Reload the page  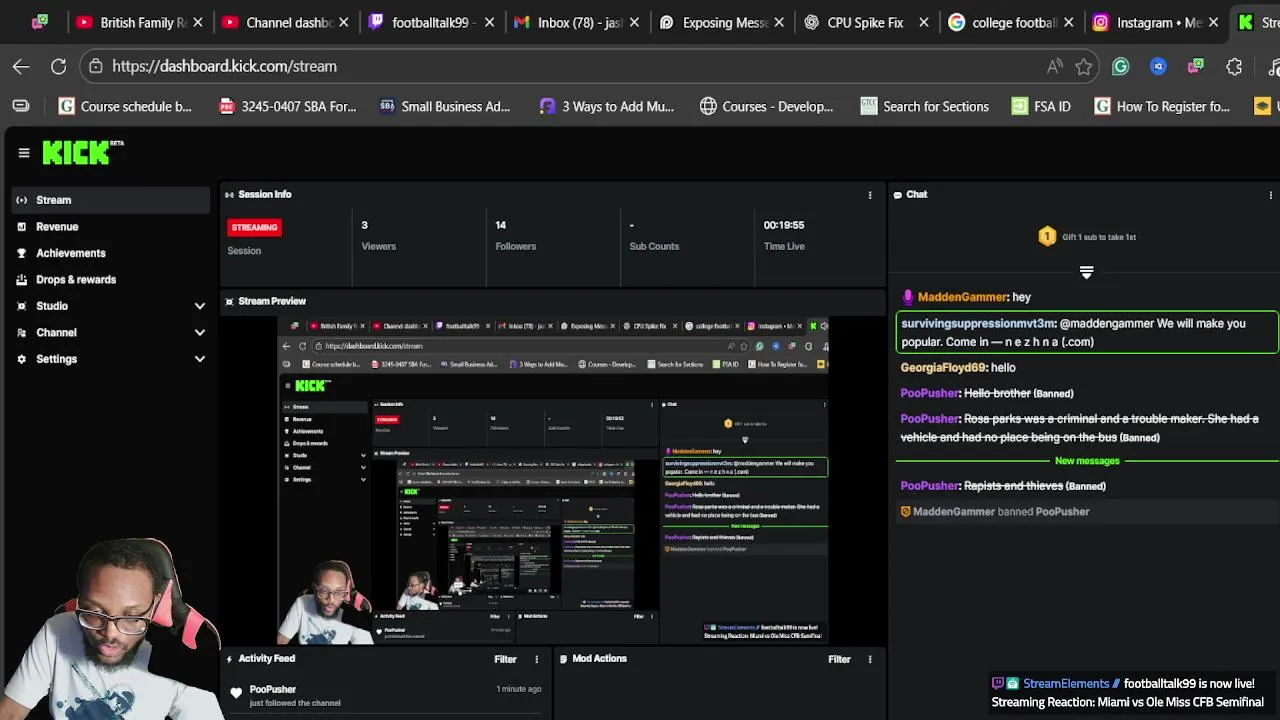59,66
